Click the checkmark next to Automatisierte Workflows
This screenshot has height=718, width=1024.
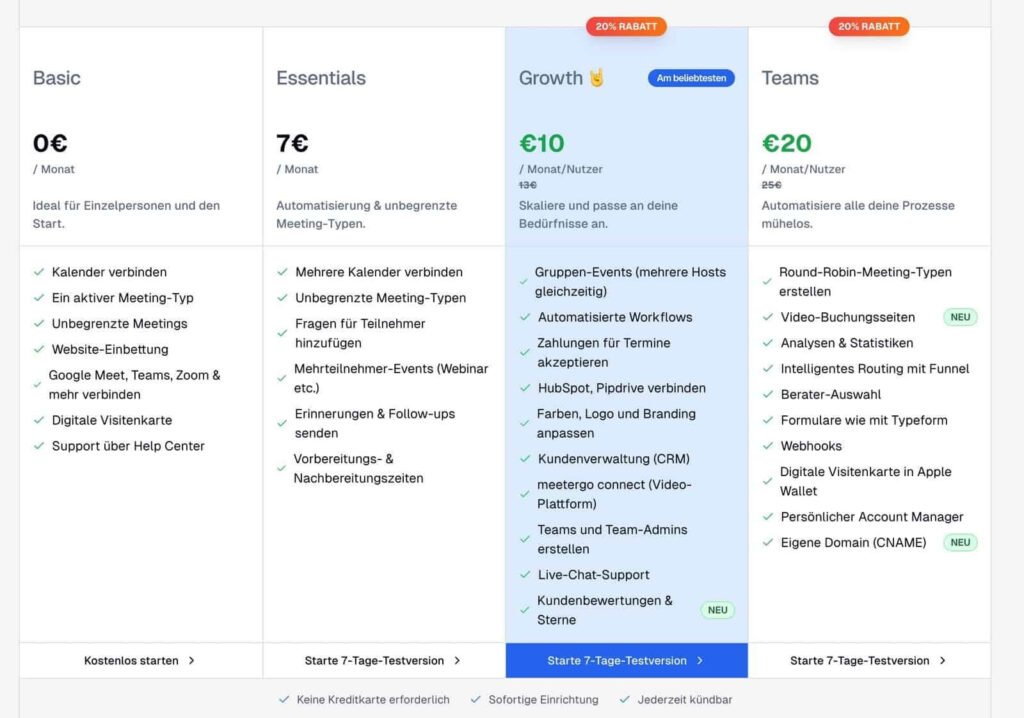tap(524, 318)
